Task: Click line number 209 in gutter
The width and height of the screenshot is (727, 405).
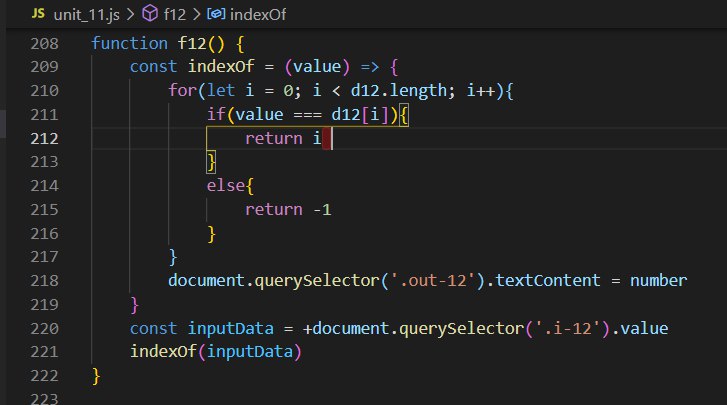Action: (x=45, y=67)
